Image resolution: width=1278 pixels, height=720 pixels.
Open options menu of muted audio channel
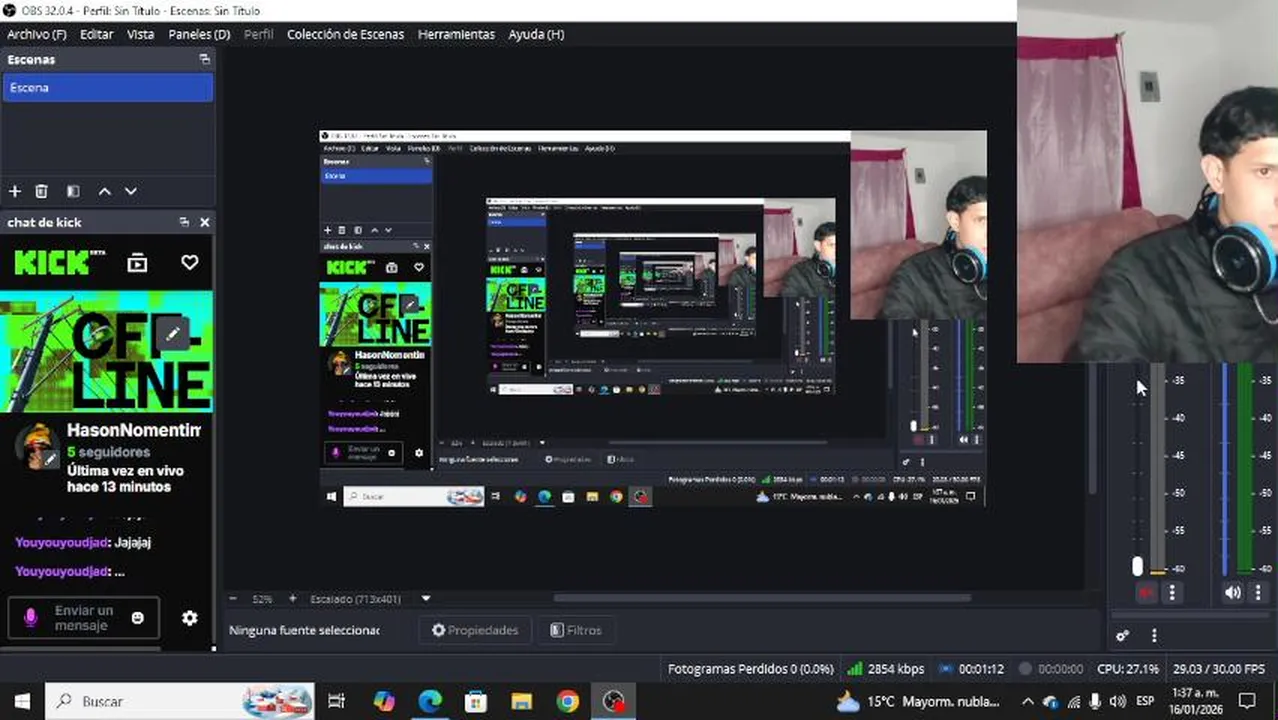[x=1172, y=593]
